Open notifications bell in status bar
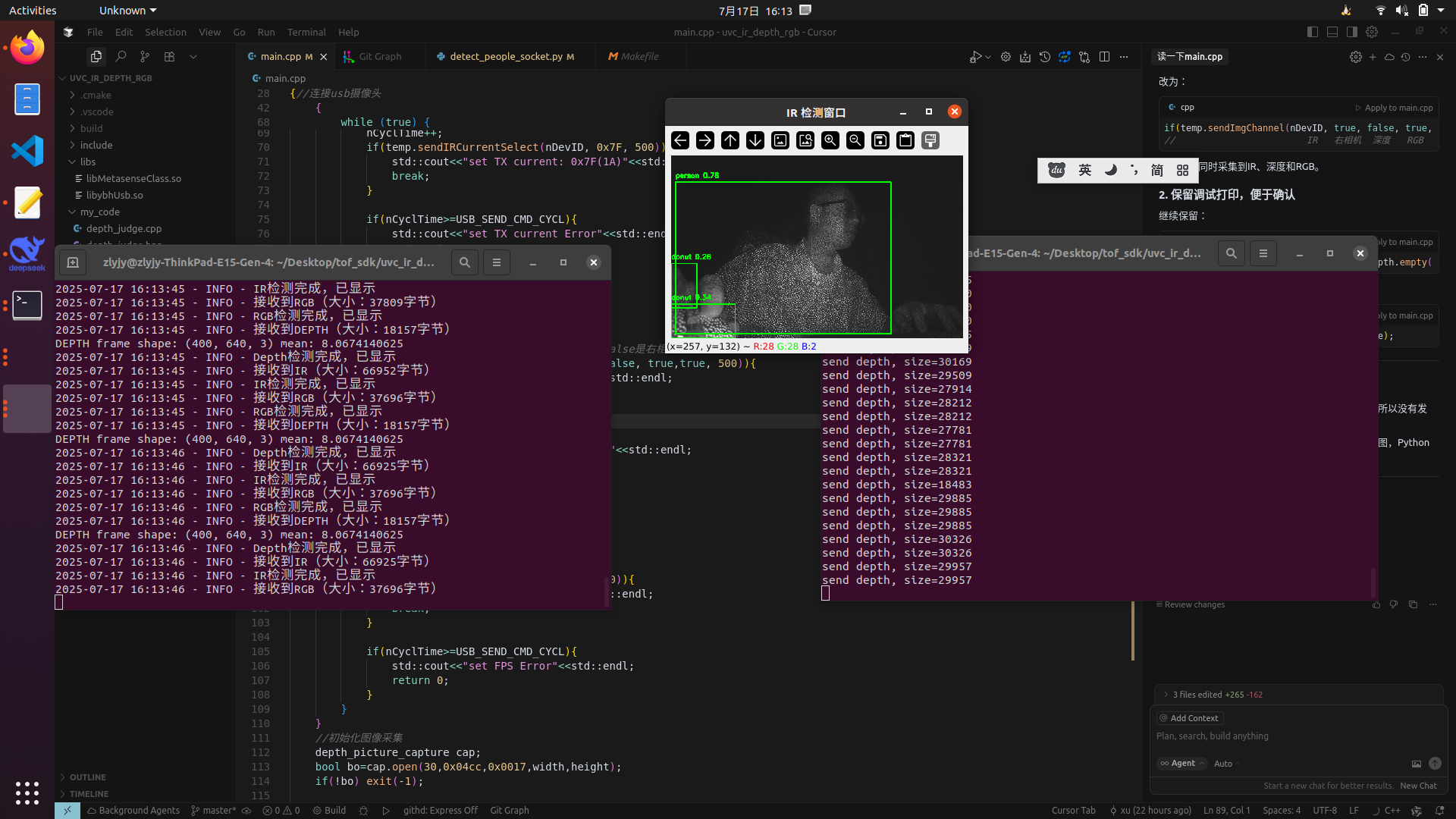The height and width of the screenshot is (819, 1456). pyautogui.click(x=1440, y=810)
